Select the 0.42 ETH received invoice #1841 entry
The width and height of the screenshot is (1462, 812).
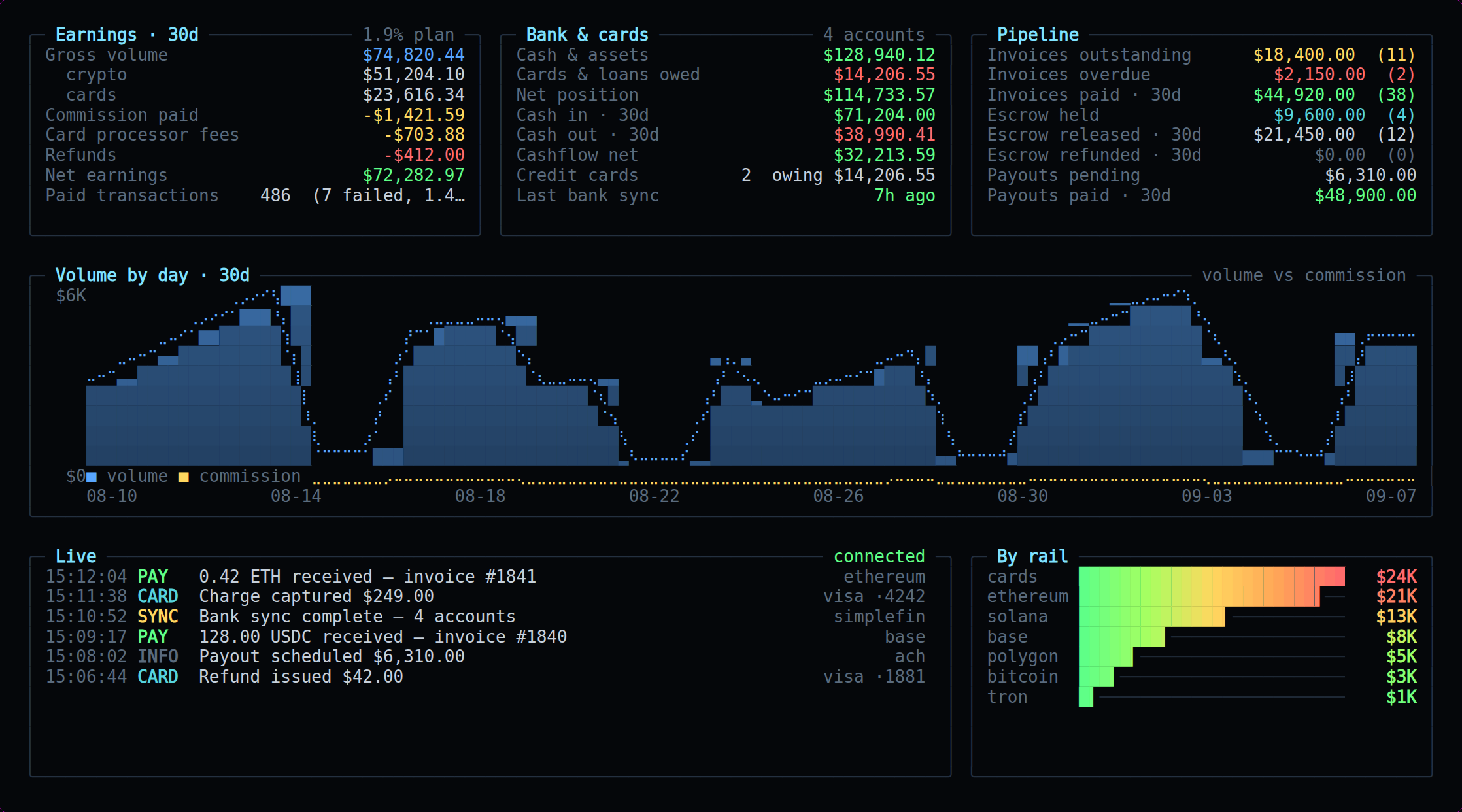[x=485, y=577]
